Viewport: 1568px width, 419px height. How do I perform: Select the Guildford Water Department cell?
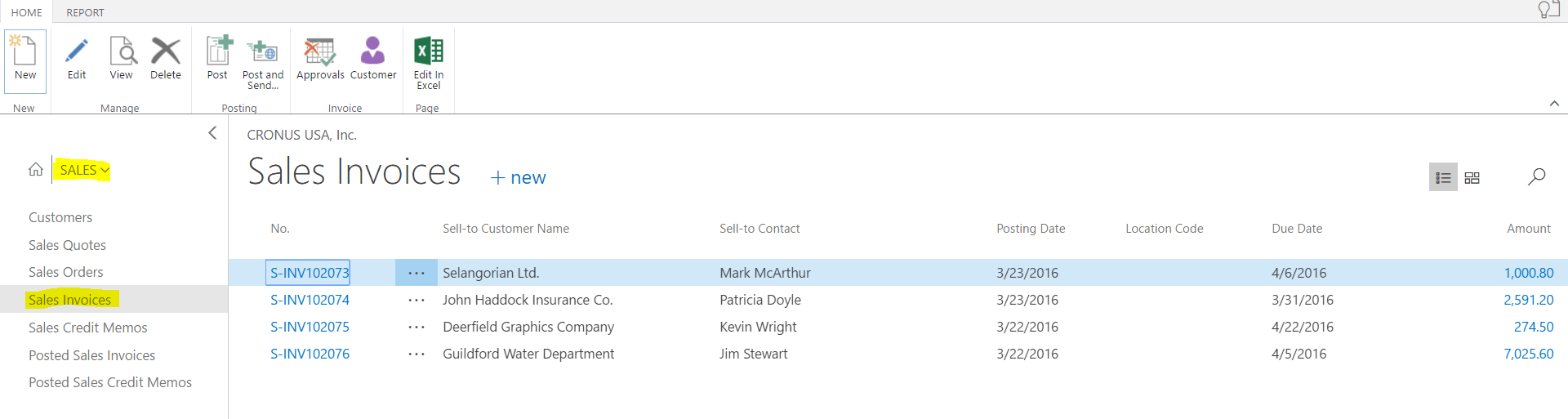coord(528,354)
